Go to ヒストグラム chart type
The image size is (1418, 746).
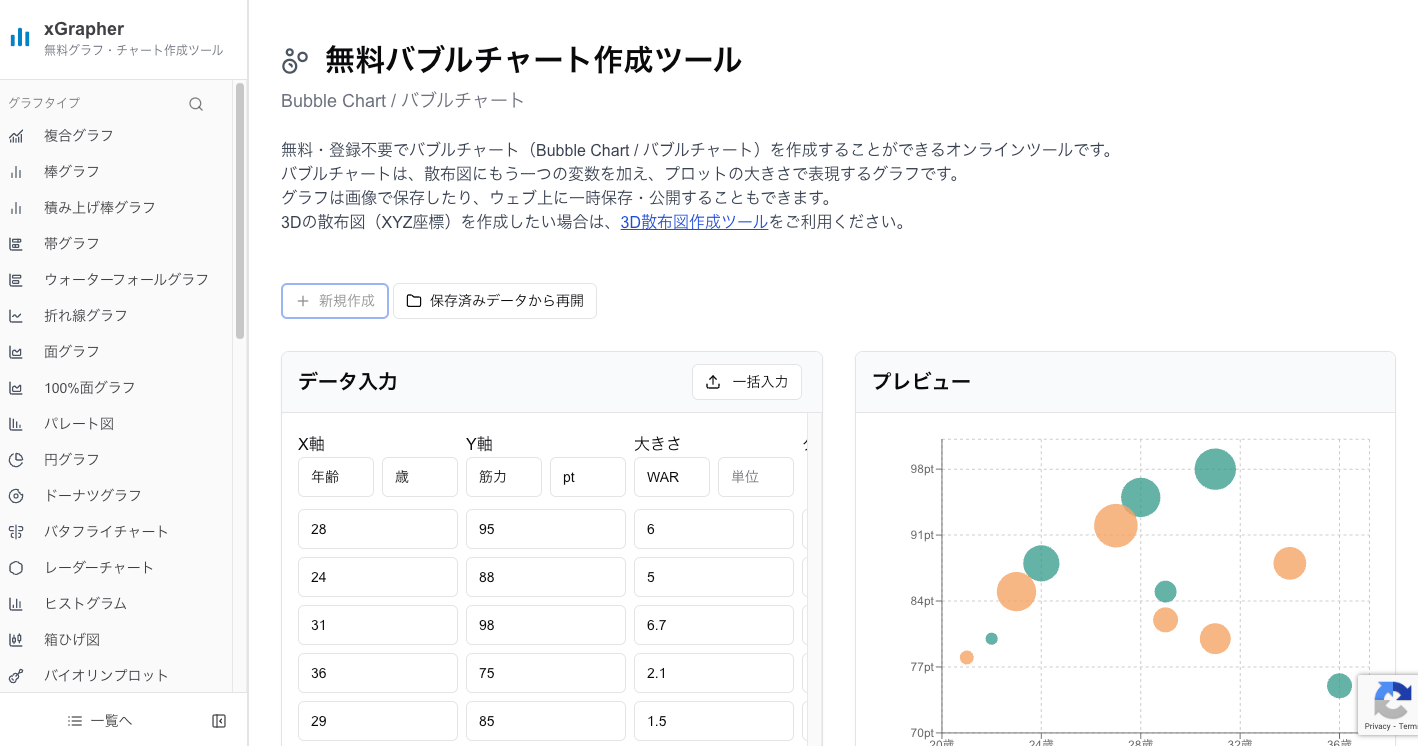[85, 604]
